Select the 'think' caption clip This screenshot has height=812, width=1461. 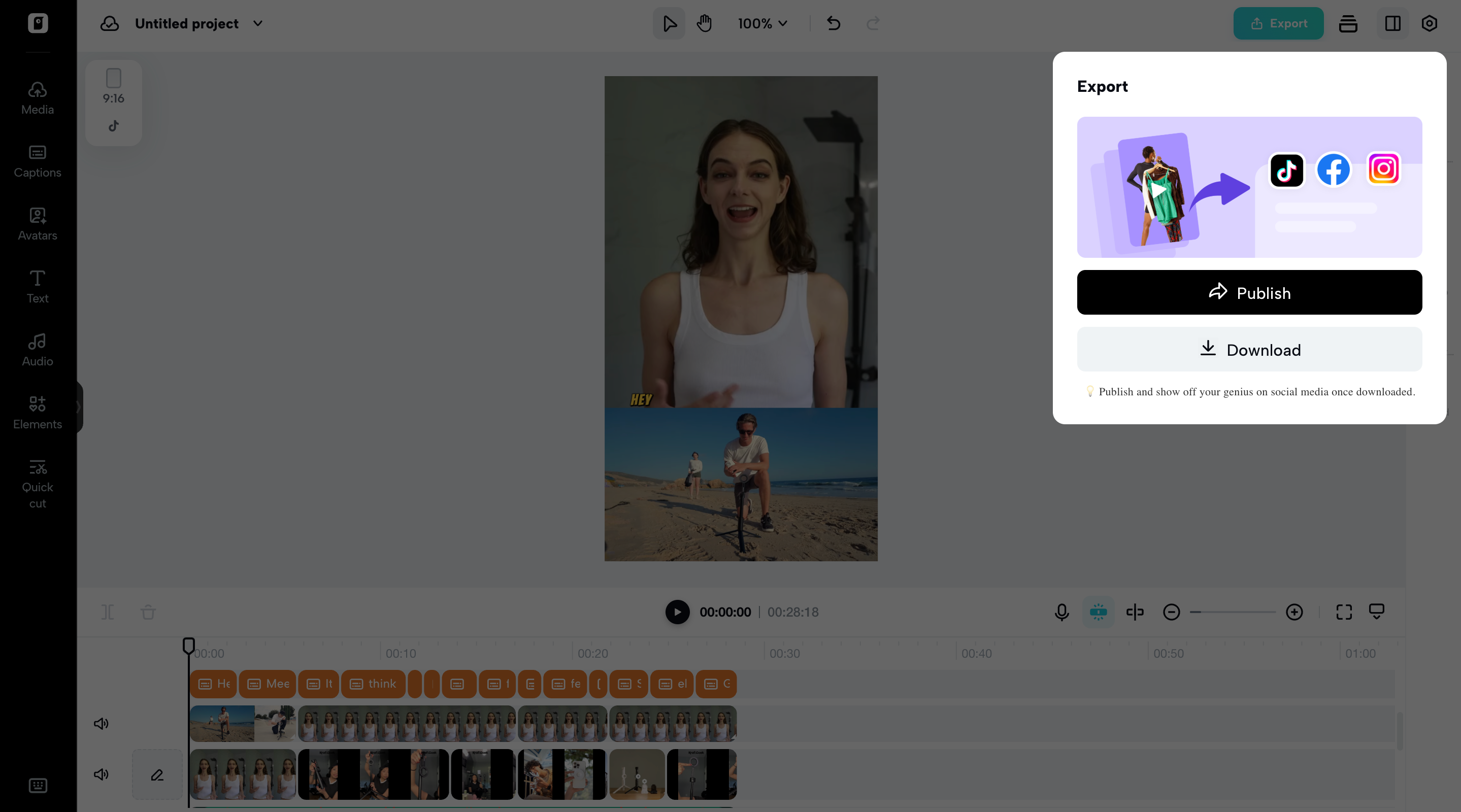tap(373, 684)
